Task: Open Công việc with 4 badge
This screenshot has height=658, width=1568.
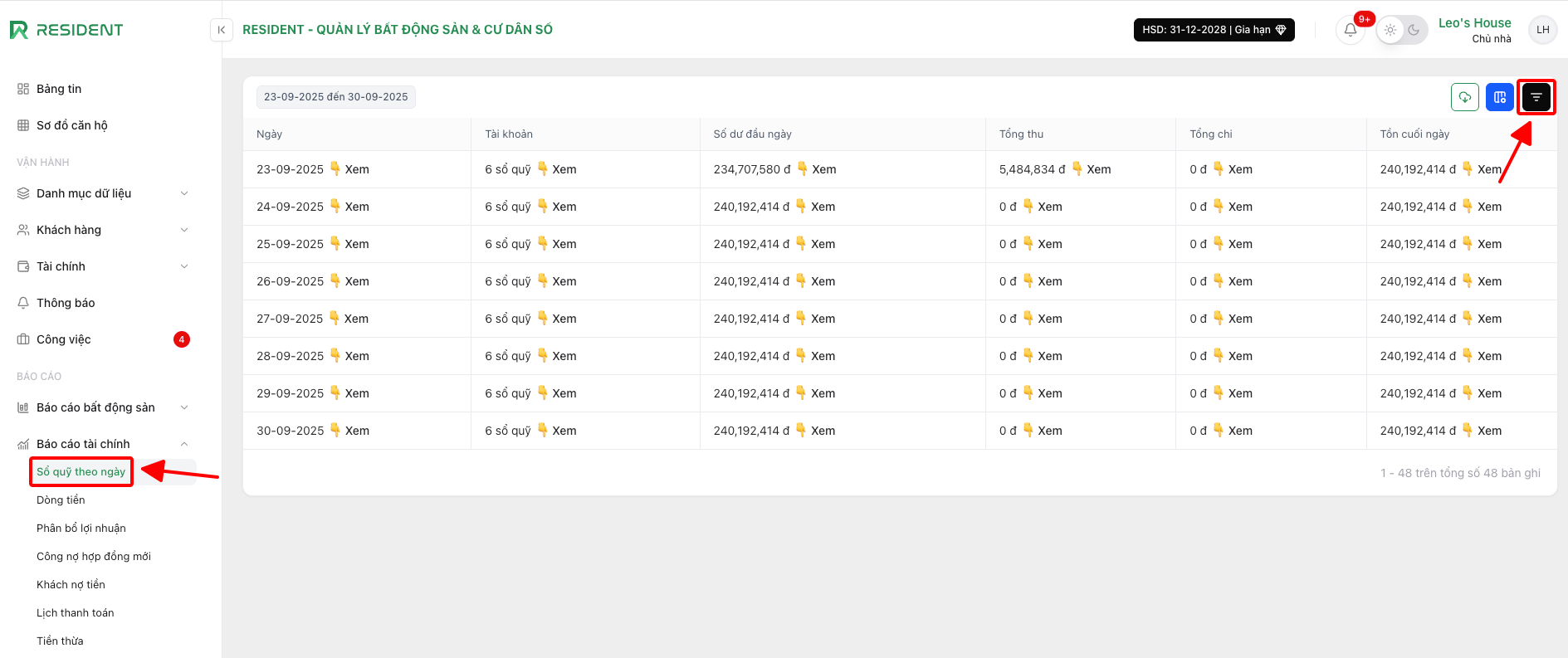Action: 64,339
